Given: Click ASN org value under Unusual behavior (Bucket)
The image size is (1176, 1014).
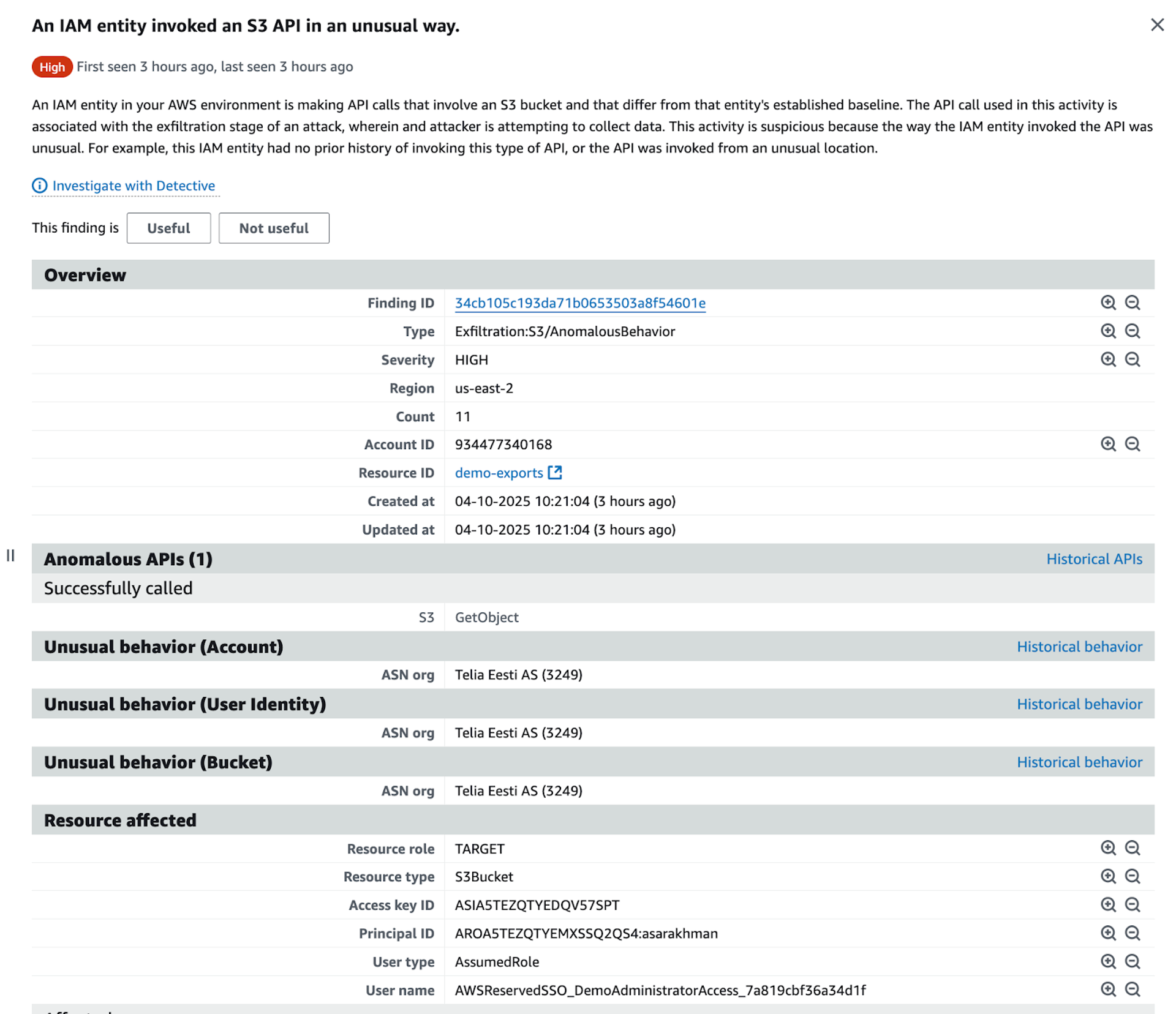Looking at the screenshot, I should (518, 791).
